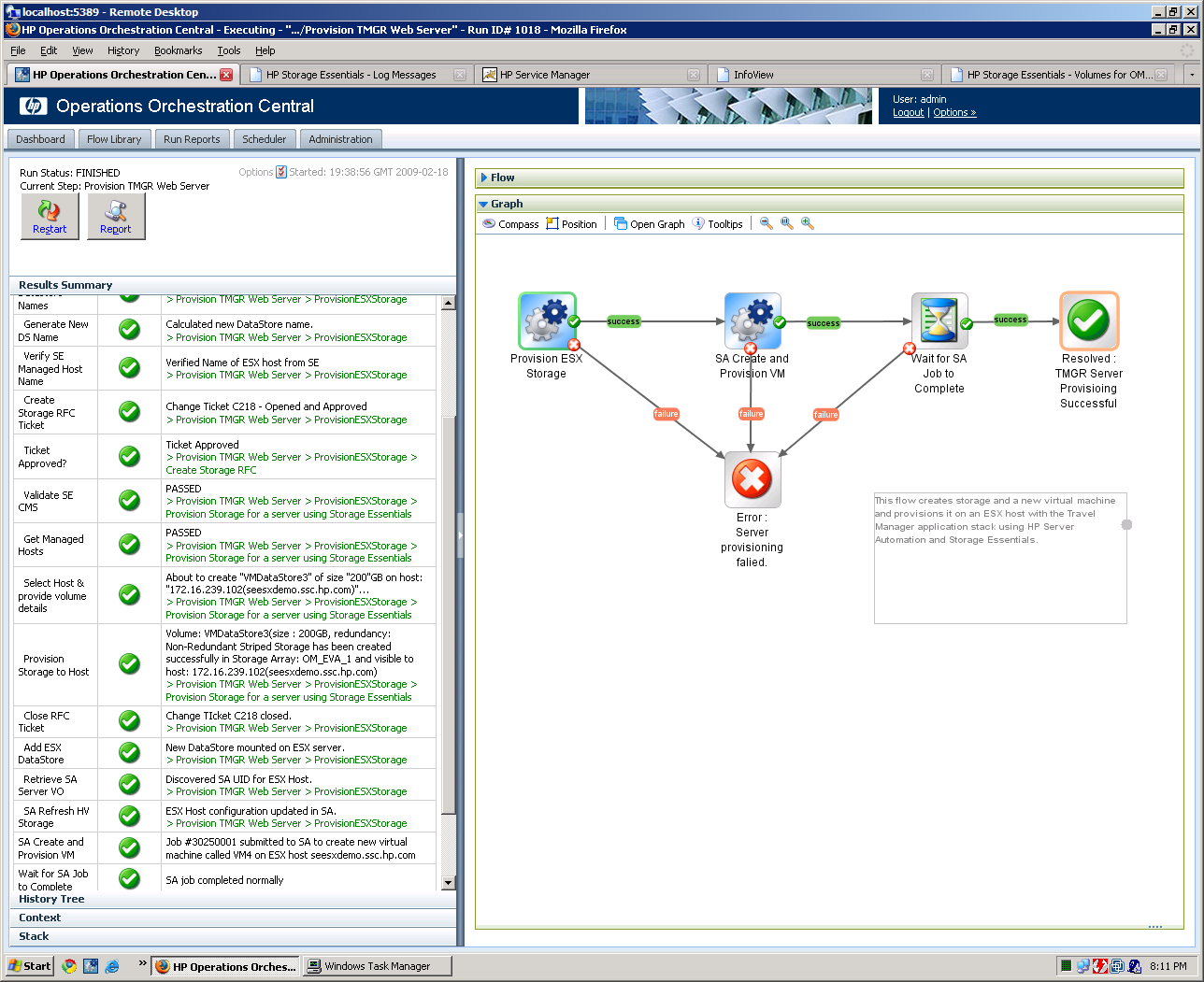Click the Windows Start button
Viewport: 1204px width, 982px height.
pyautogui.click(x=29, y=966)
